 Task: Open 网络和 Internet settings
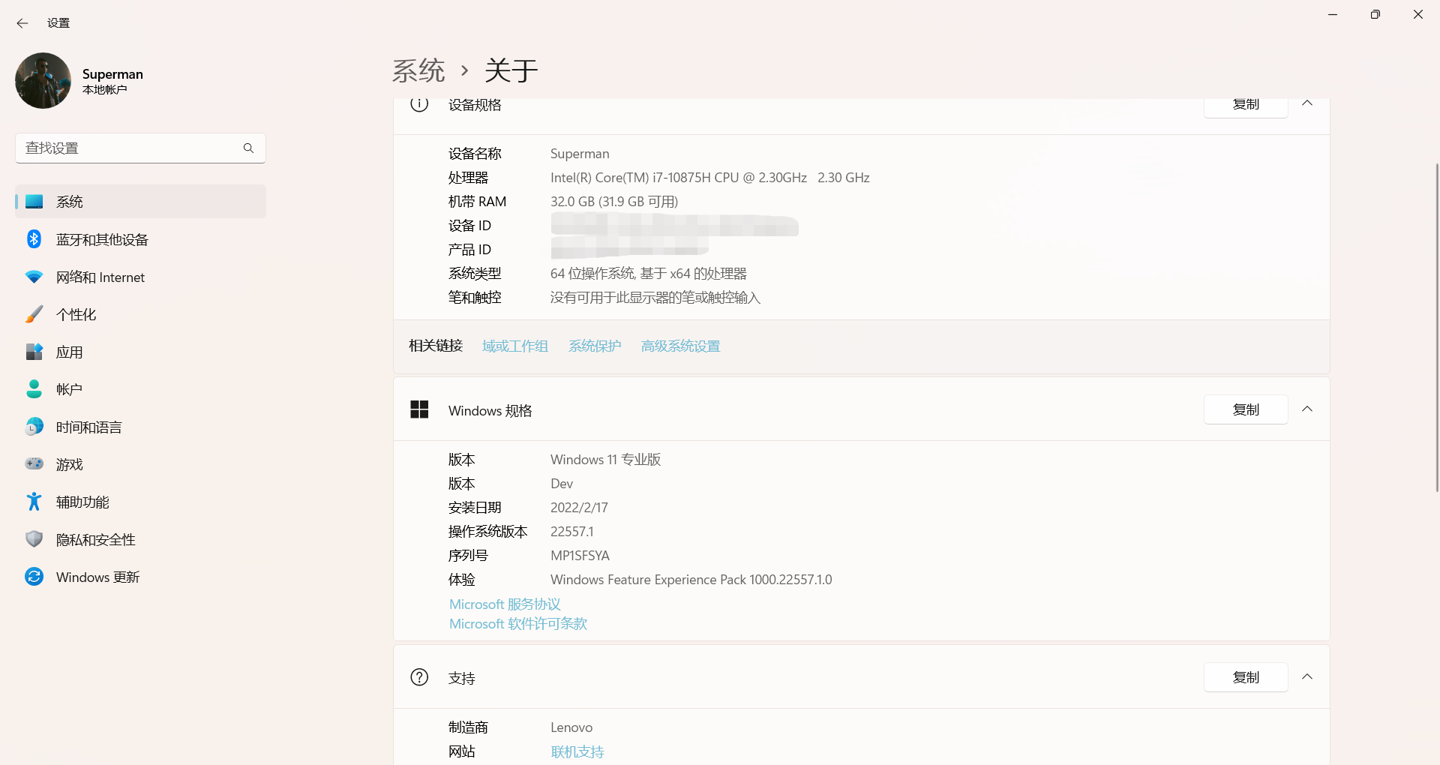click(141, 277)
